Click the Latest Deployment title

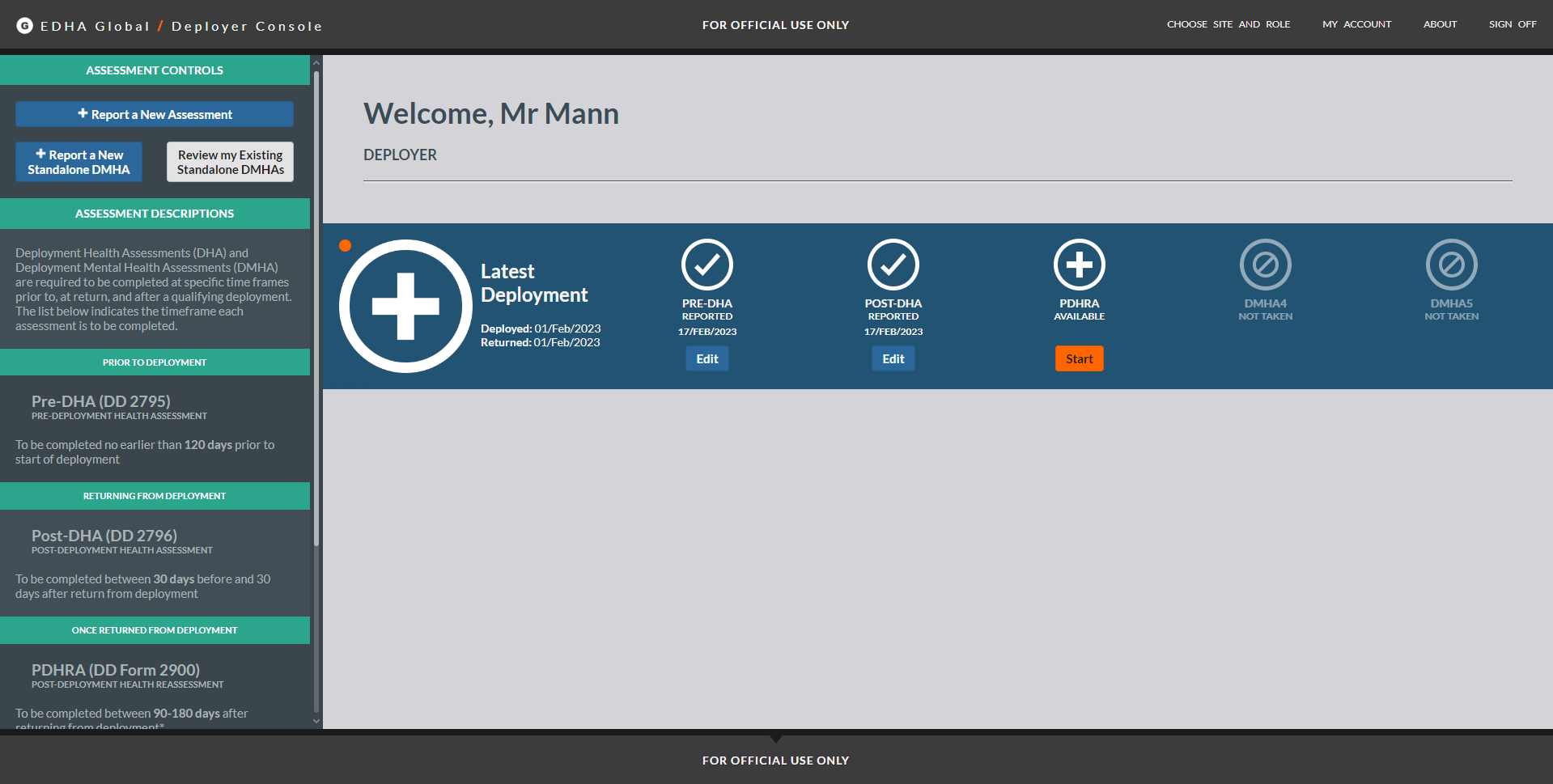[534, 283]
